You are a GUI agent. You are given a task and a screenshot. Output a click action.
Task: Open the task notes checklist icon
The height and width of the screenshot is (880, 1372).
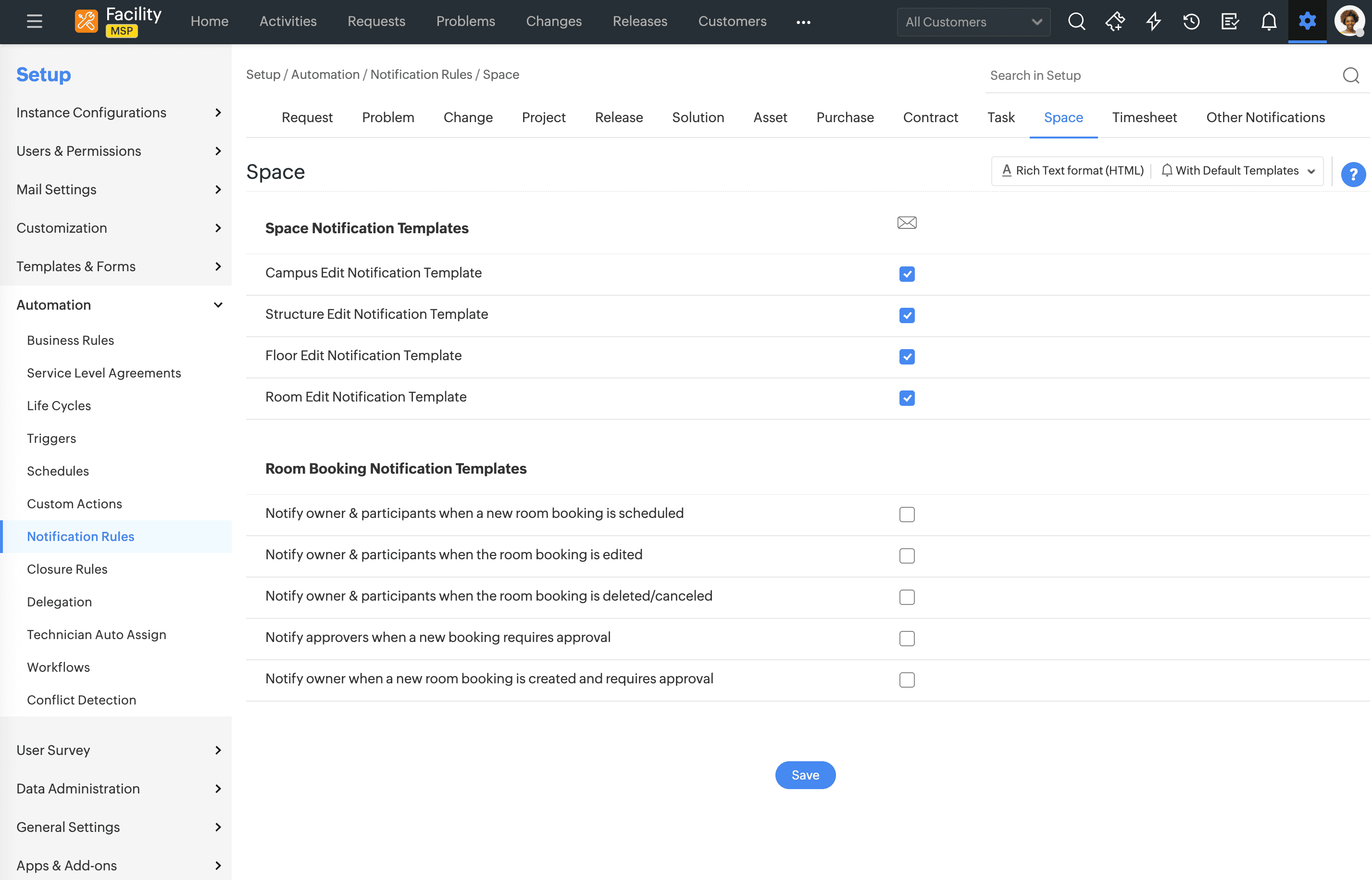point(1230,22)
